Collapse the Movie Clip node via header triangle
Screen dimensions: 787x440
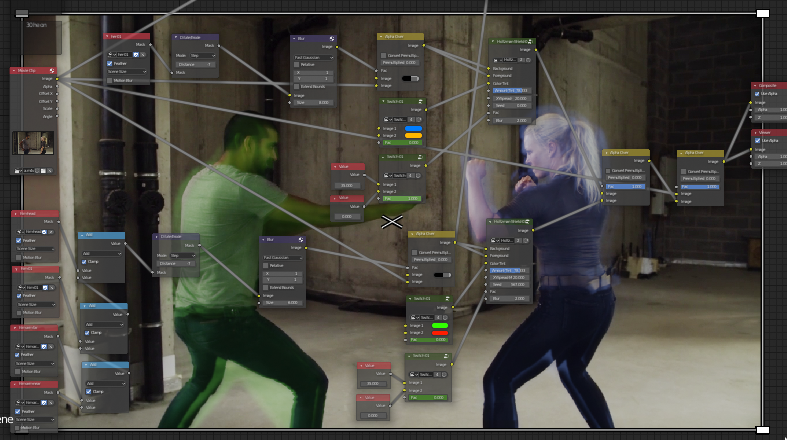pos(14,71)
